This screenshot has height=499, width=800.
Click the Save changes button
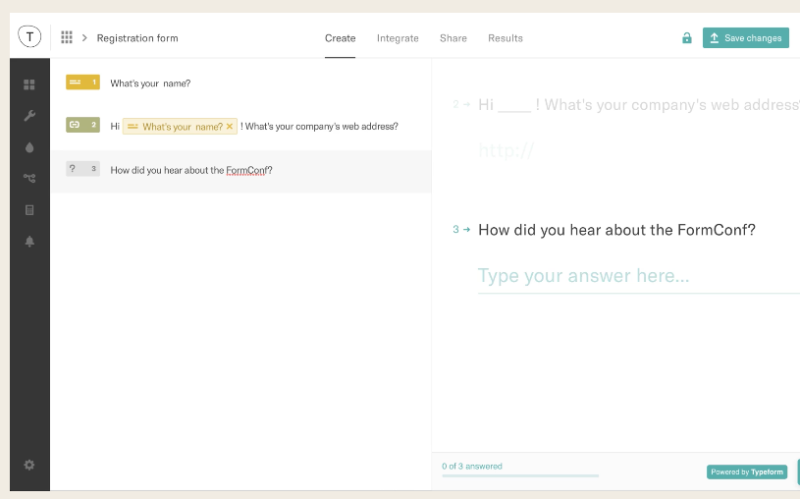tap(745, 38)
